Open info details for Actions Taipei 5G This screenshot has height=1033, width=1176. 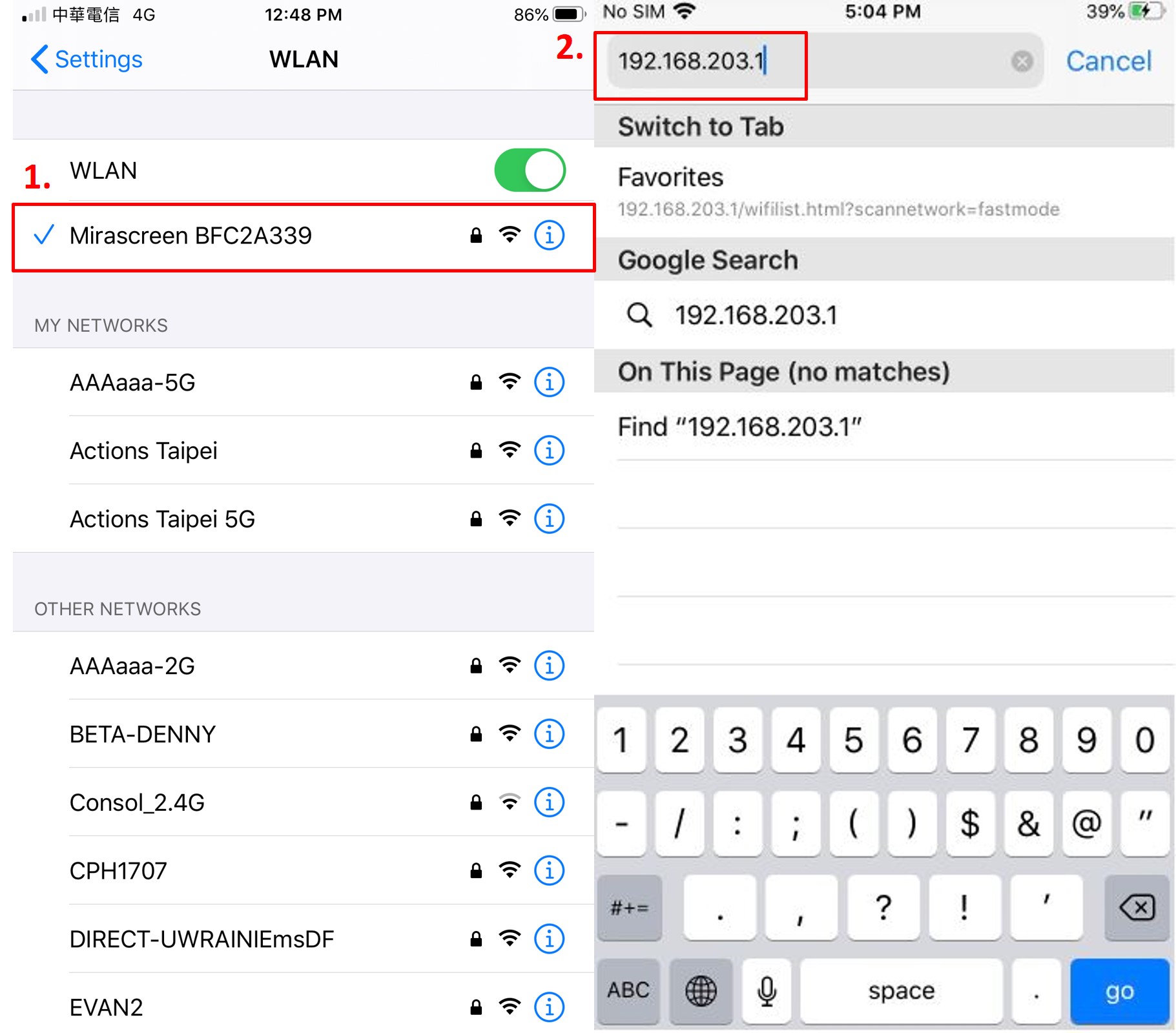(548, 519)
